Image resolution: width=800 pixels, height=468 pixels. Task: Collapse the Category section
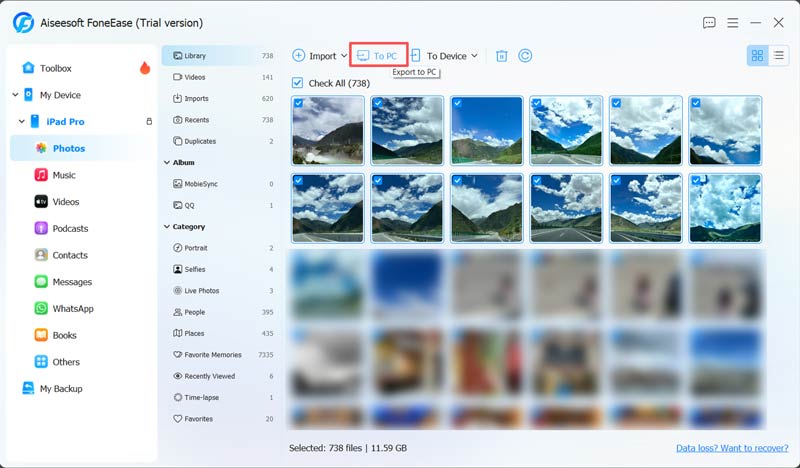(166, 227)
